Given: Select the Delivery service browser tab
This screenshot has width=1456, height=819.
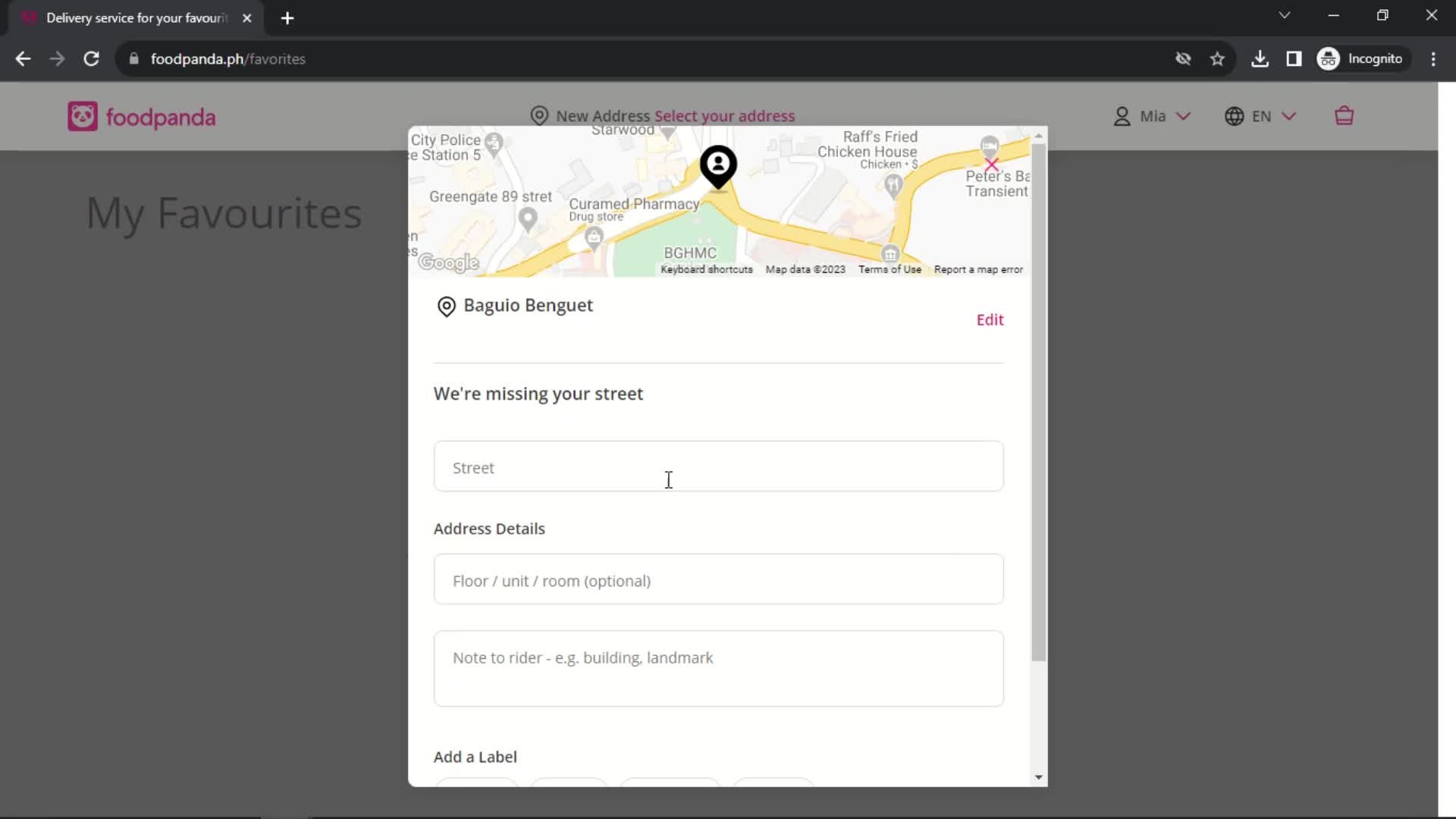Looking at the screenshot, I should 136,18.
